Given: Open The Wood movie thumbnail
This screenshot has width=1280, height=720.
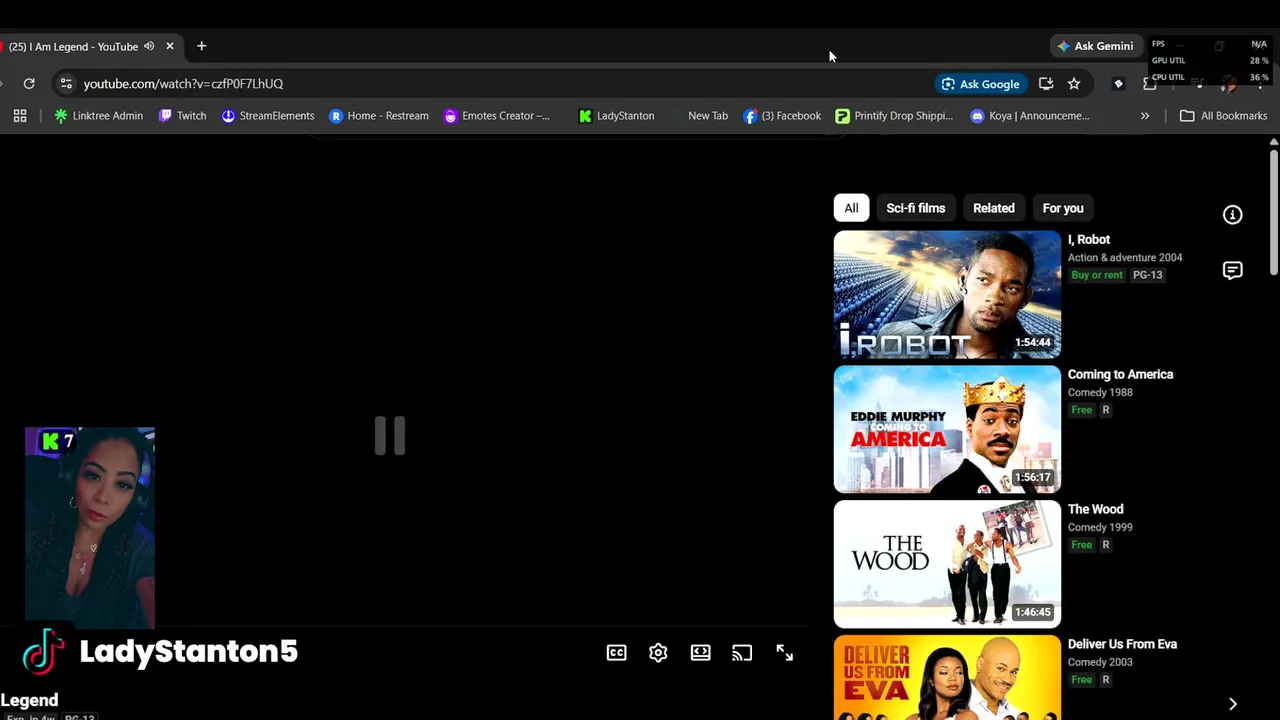Looking at the screenshot, I should pos(947,565).
